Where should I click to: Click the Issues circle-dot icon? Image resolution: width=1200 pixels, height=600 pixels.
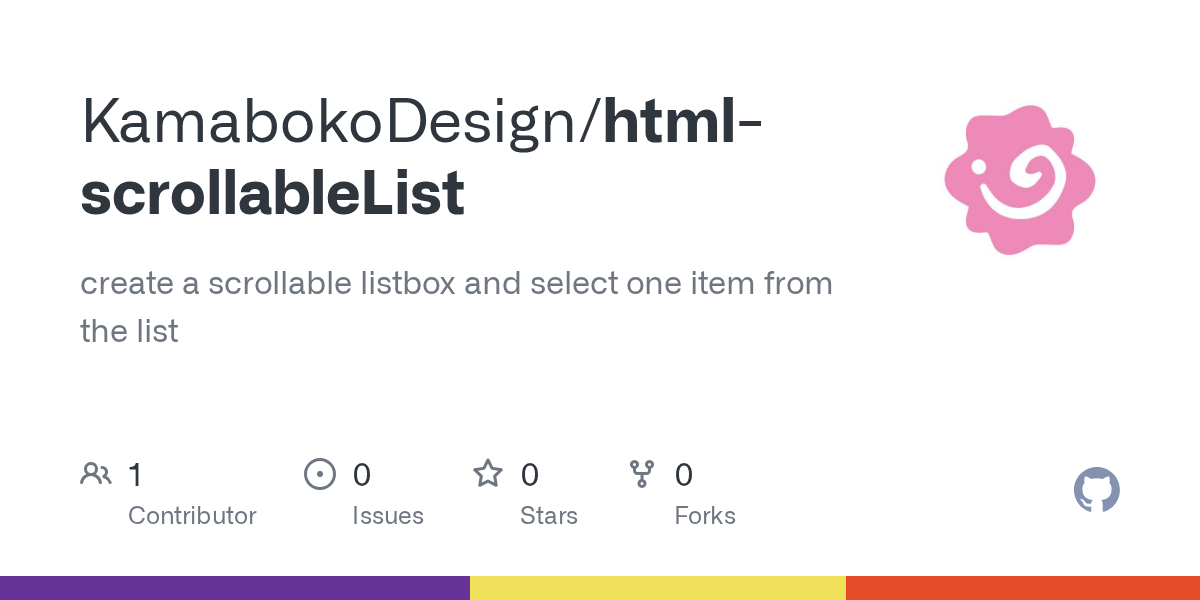coord(320,474)
